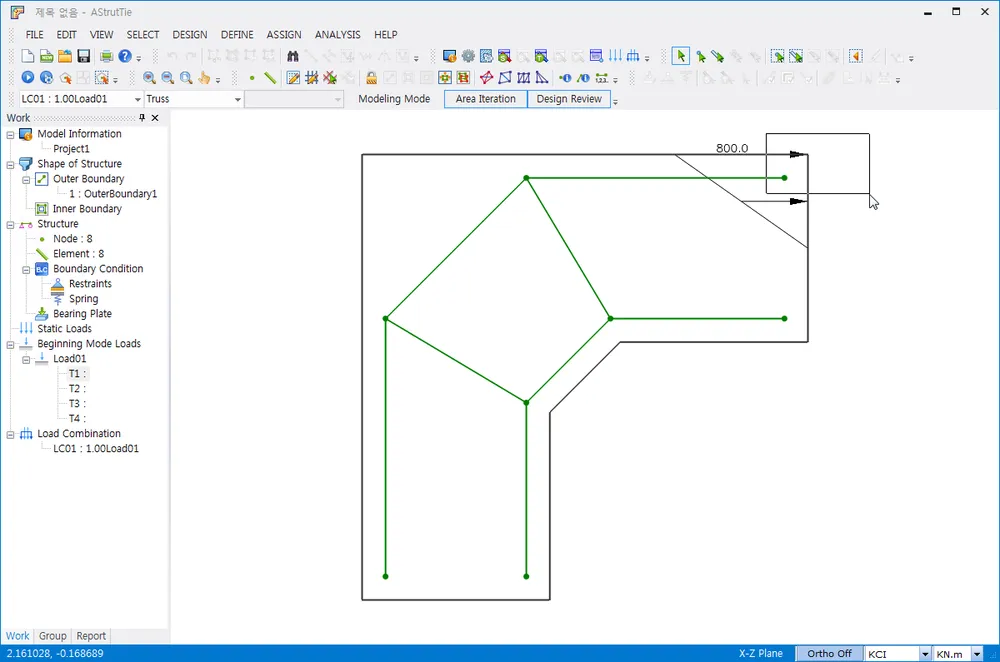Viewport: 1000px width, 662px height.
Task: Click the gear settings icon in toolbar
Action: pos(468,57)
